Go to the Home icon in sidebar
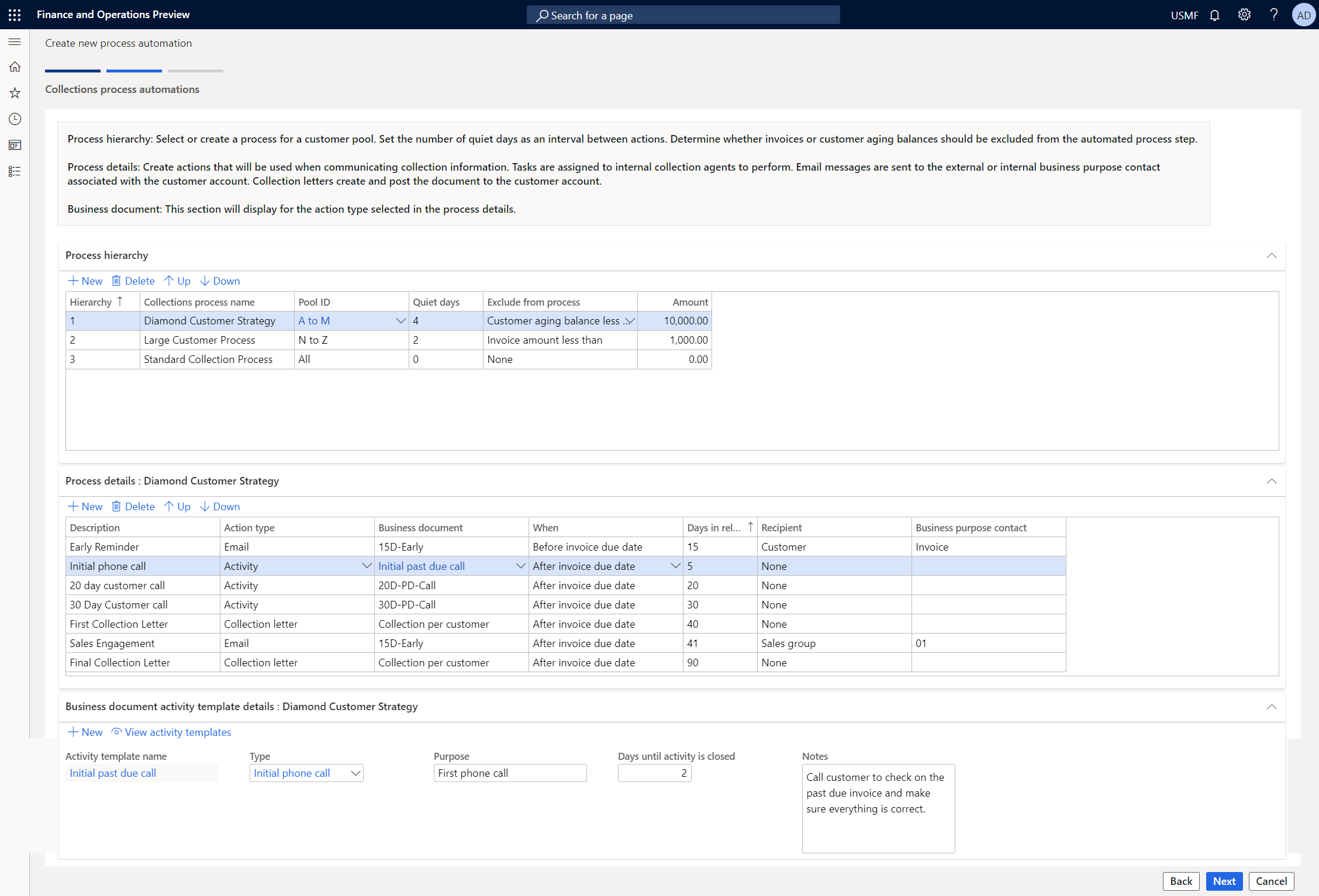The width and height of the screenshot is (1319, 896). [x=15, y=67]
